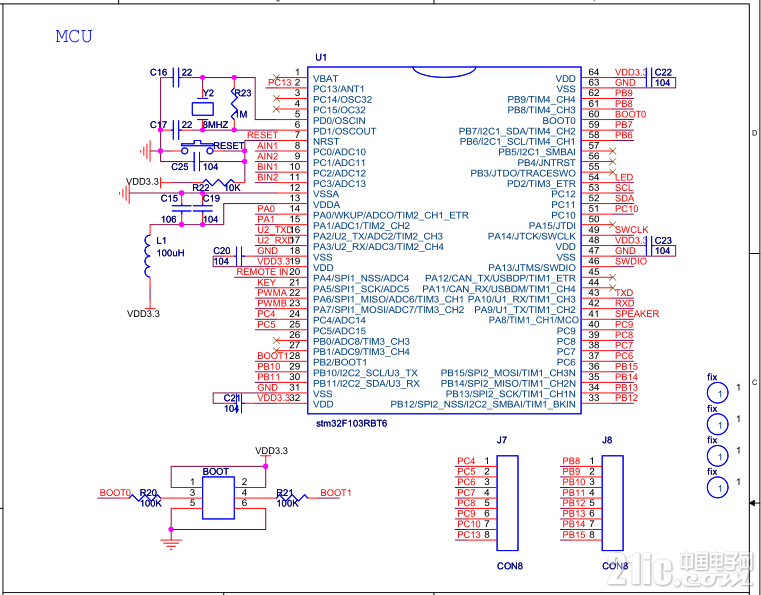Select the PD2/TIM3_ETR pin name
The width and height of the screenshot is (761, 595).
coord(541,184)
